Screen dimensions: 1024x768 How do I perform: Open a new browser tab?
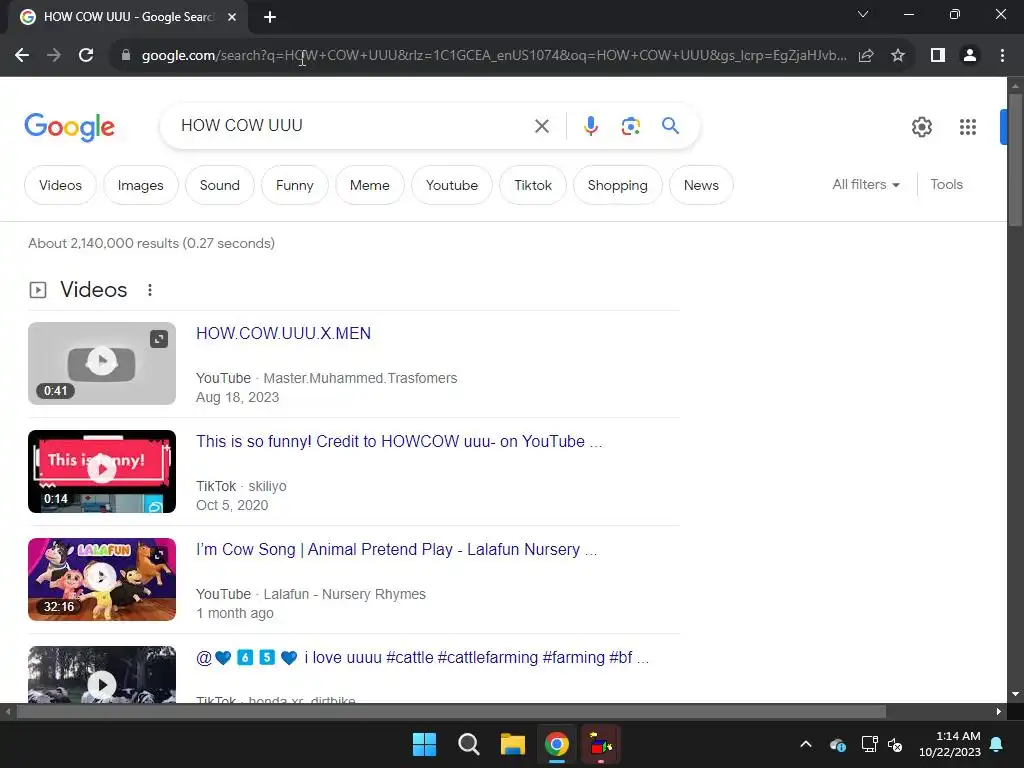coord(270,17)
